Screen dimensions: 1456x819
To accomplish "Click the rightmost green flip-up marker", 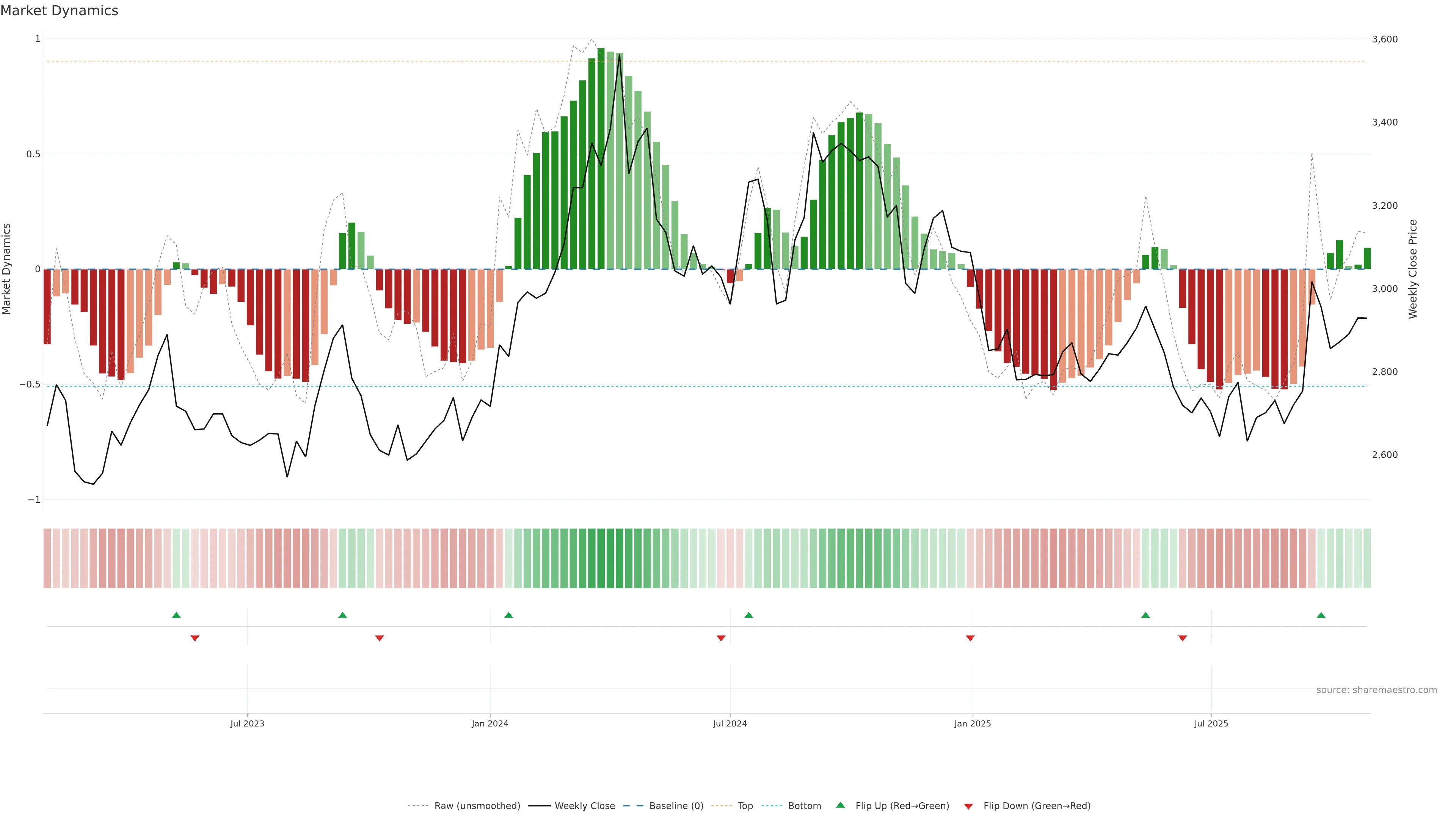I will click(1321, 615).
